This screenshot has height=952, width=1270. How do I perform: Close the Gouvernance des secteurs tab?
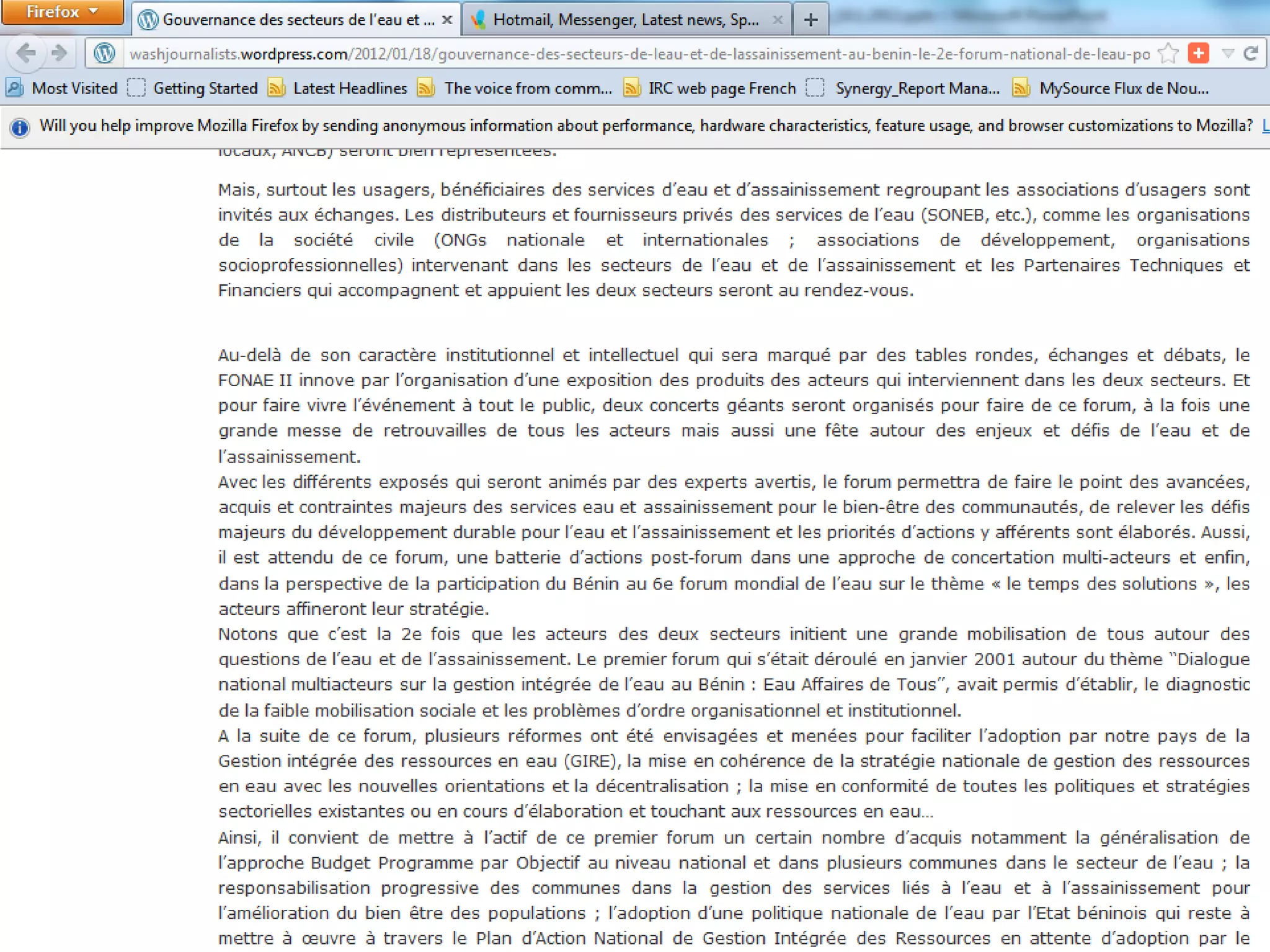tap(446, 20)
